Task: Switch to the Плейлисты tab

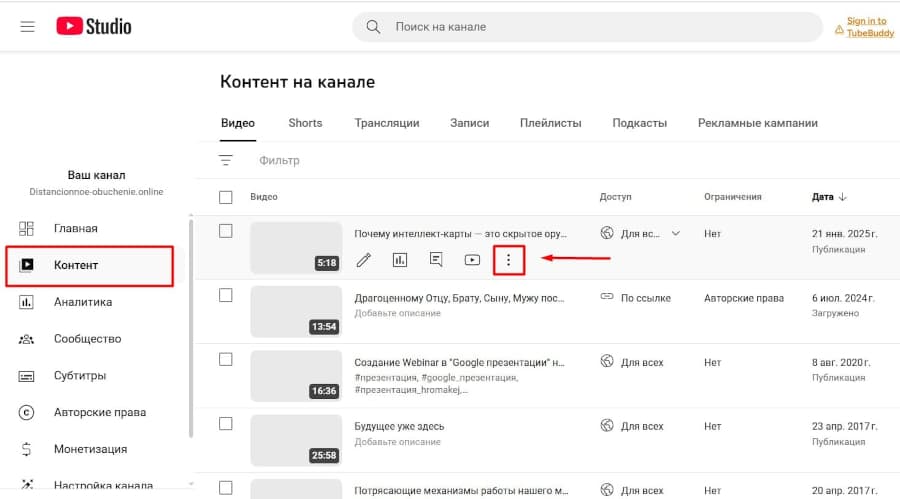Action: coord(550,123)
